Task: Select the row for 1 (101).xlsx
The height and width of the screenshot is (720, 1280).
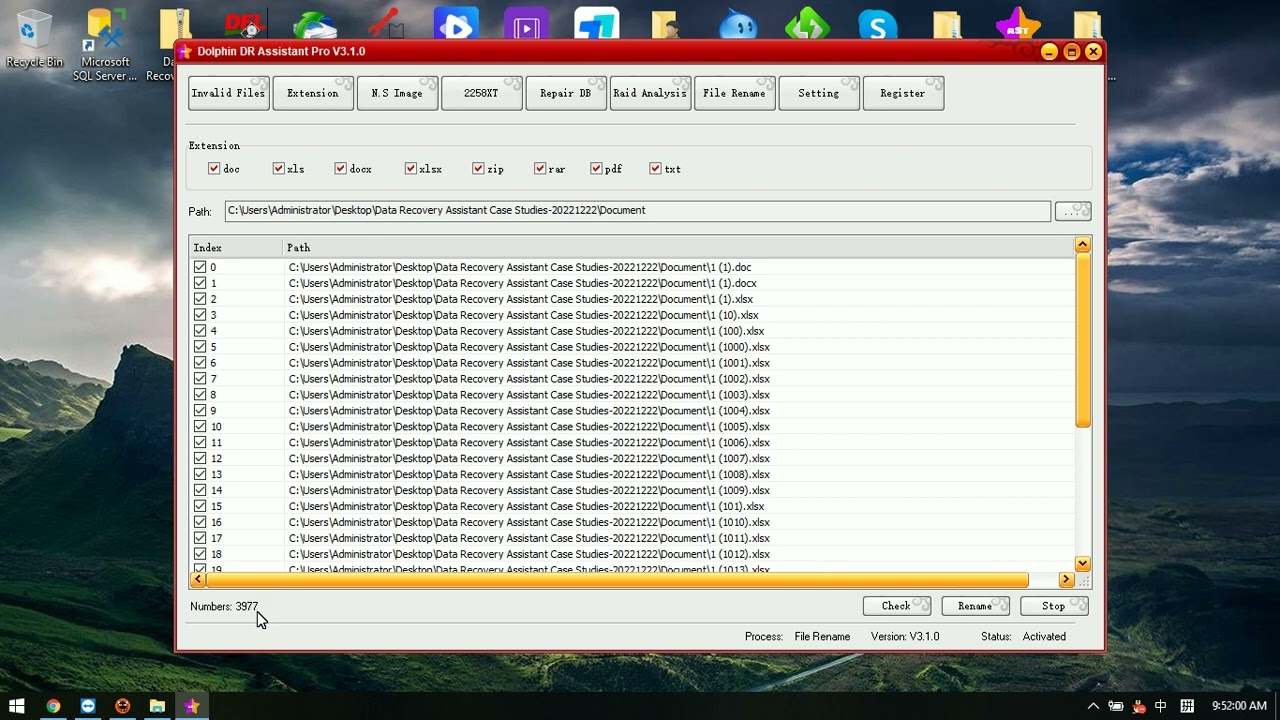Action: [x=632, y=506]
